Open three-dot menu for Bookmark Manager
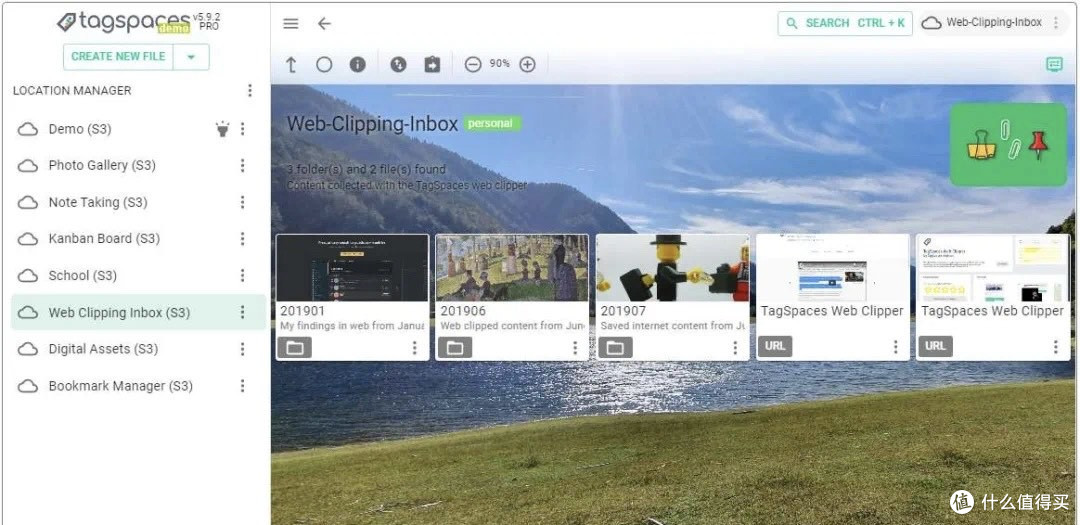The height and width of the screenshot is (525, 1080). click(x=242, y=386)
